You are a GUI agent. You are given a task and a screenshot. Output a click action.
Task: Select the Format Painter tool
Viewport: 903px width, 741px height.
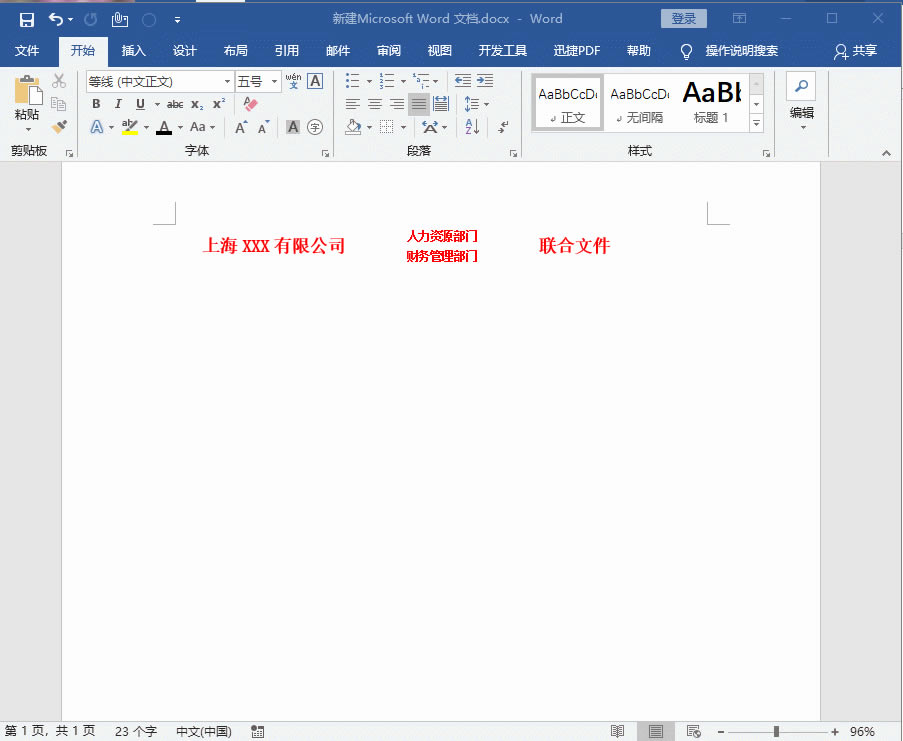tap(58, 127)
